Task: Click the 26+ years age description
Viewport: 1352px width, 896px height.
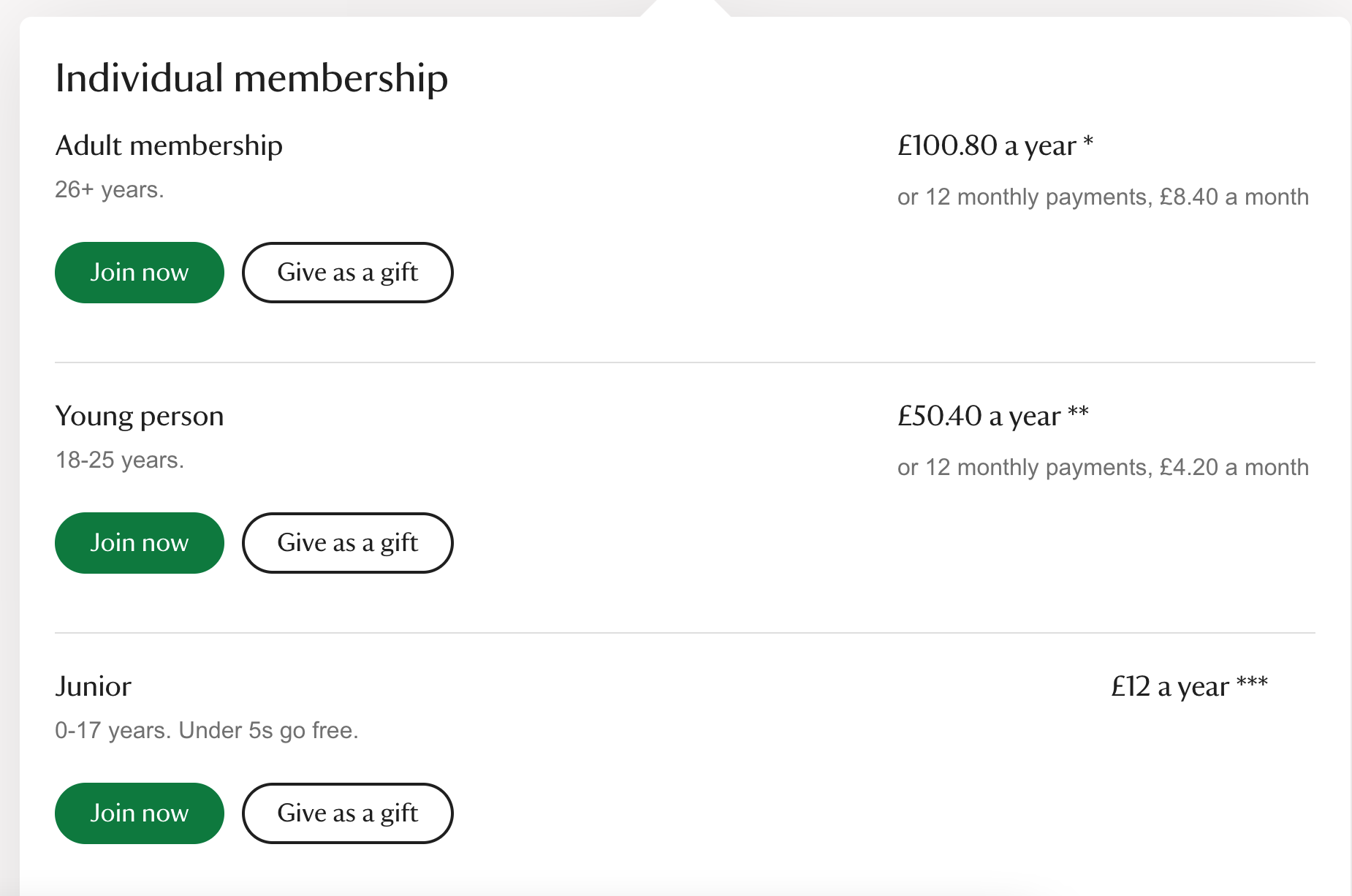Action: point(110,190)
